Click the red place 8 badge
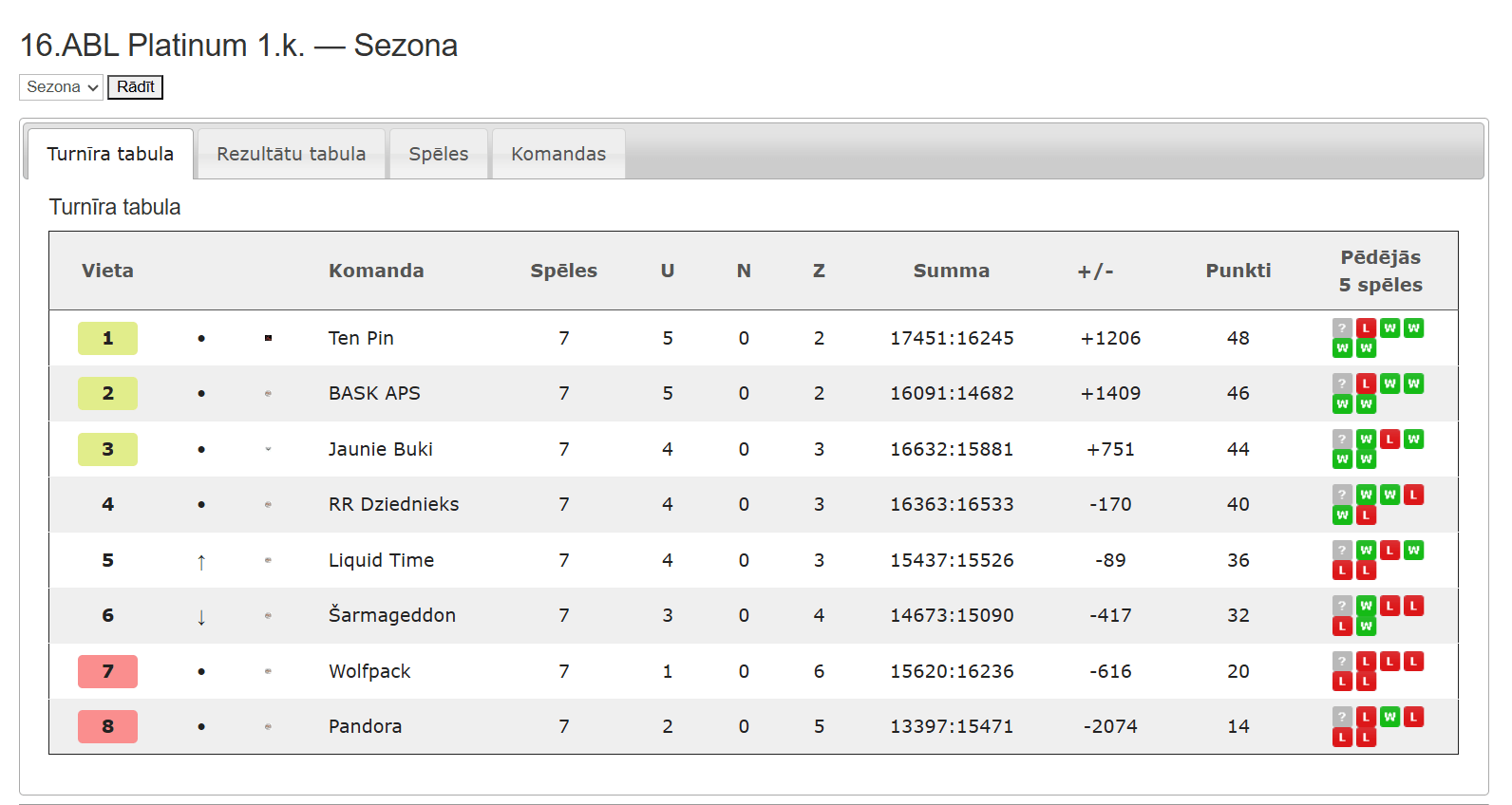The image size is (1512, 805). tap(107, 726)
